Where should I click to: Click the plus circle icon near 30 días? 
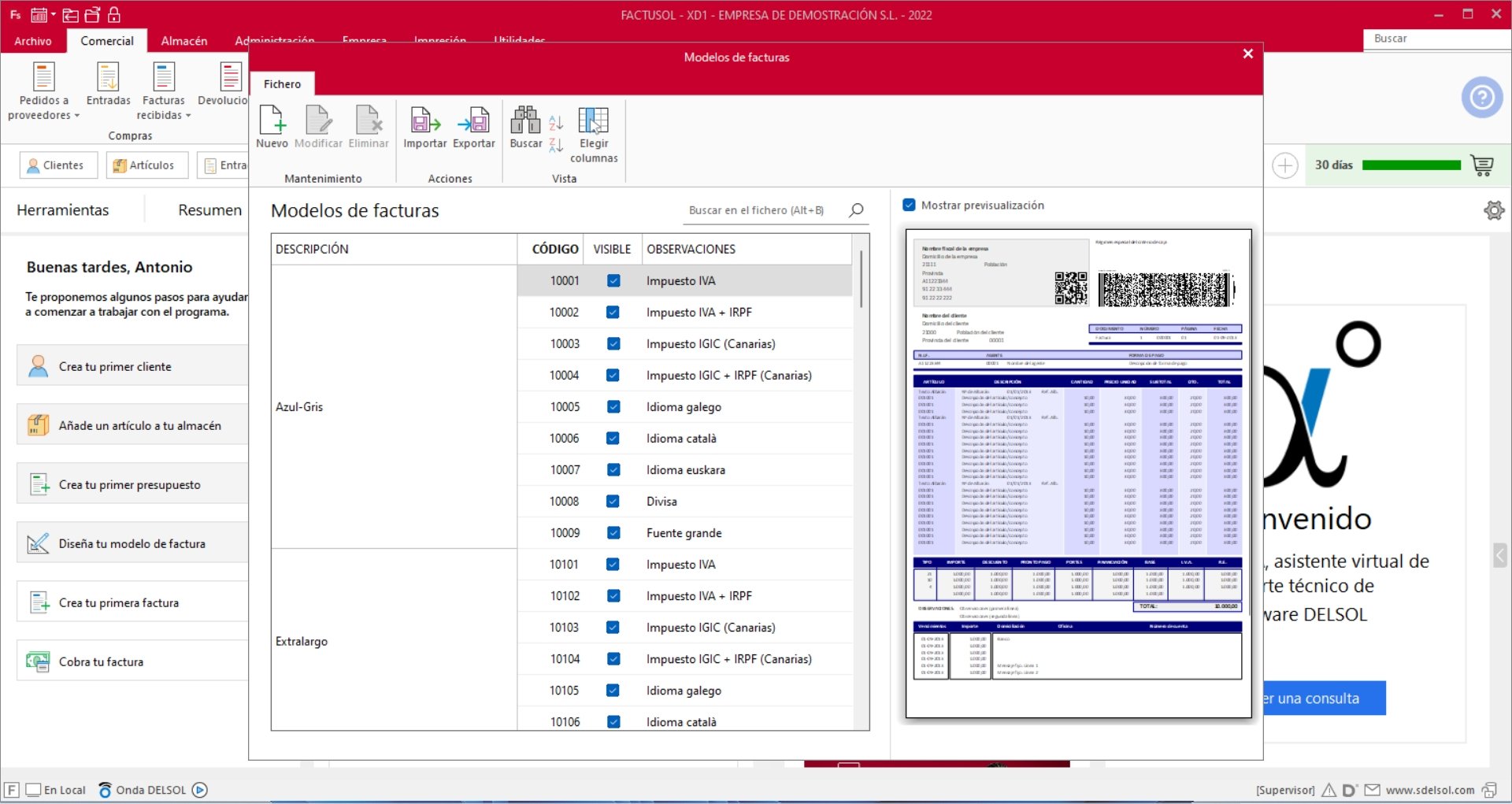(1285, 165)
